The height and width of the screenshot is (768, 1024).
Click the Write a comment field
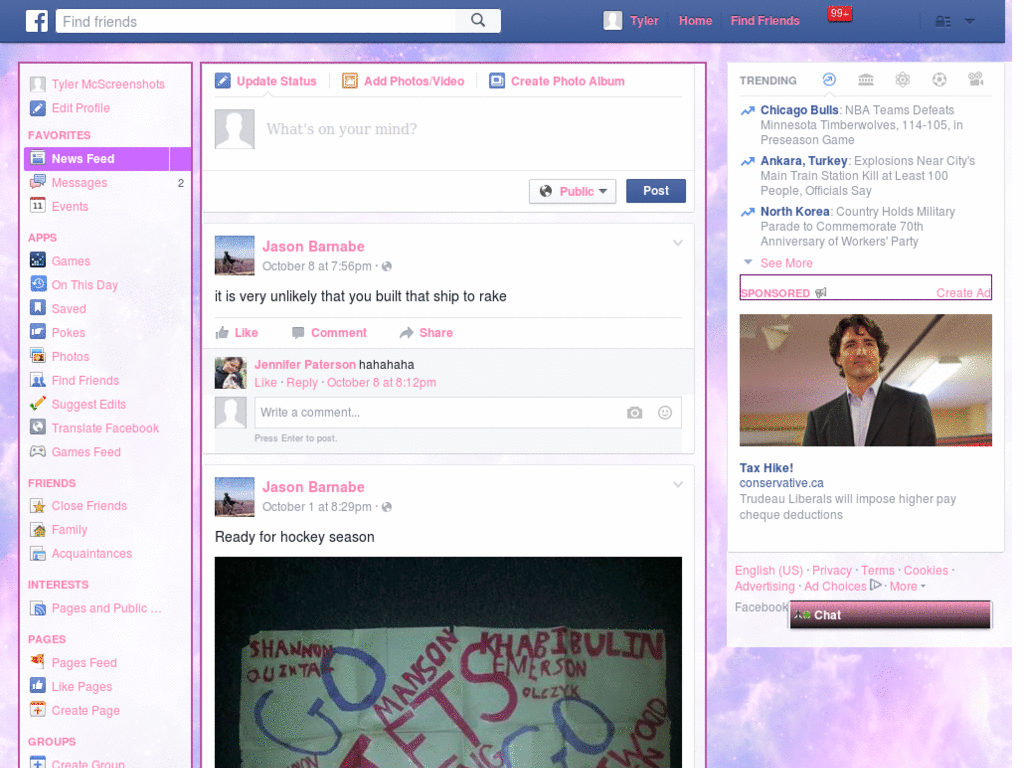[438, 413]
